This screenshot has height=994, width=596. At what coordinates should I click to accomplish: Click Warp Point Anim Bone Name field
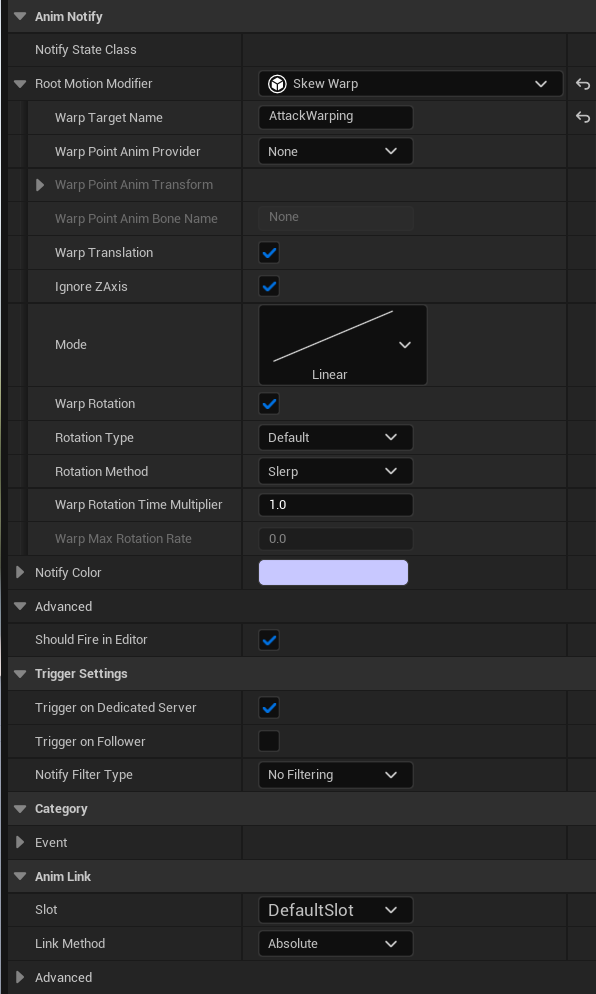(x=336, y=217)
